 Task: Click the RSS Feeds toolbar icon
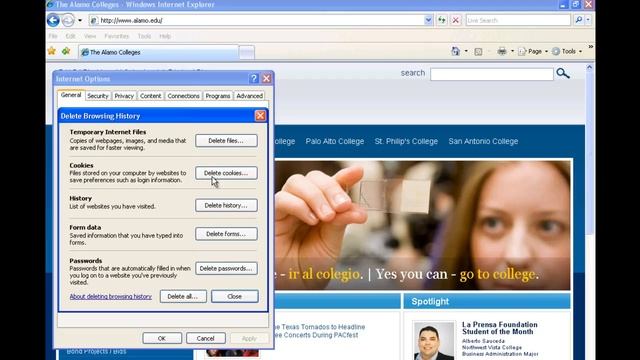pos(478,51)
